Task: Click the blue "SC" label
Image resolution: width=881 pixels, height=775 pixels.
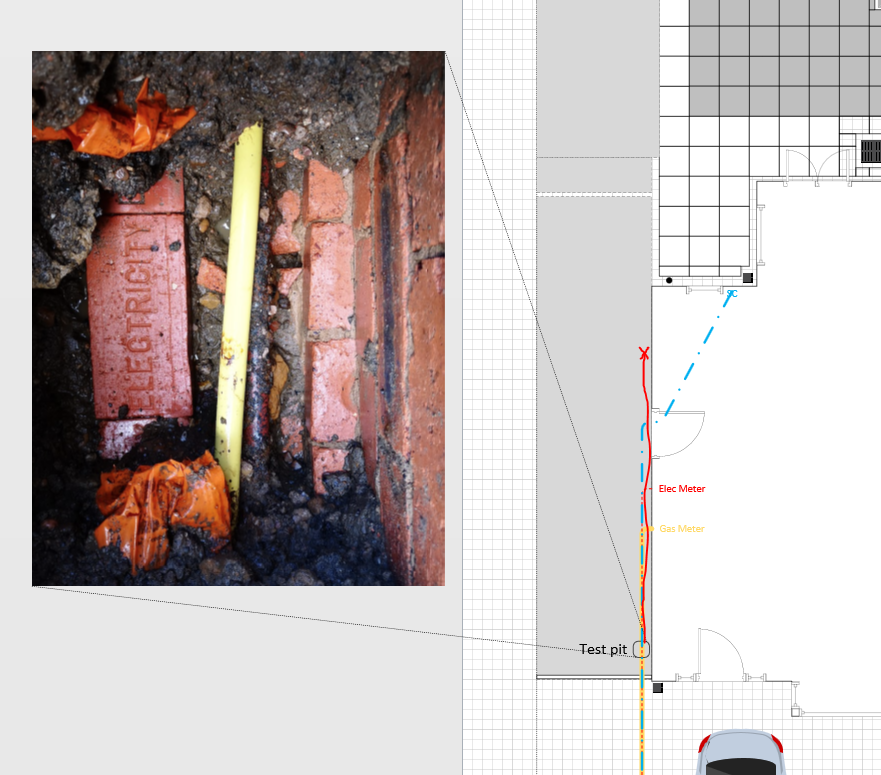Action: [732, 294]
